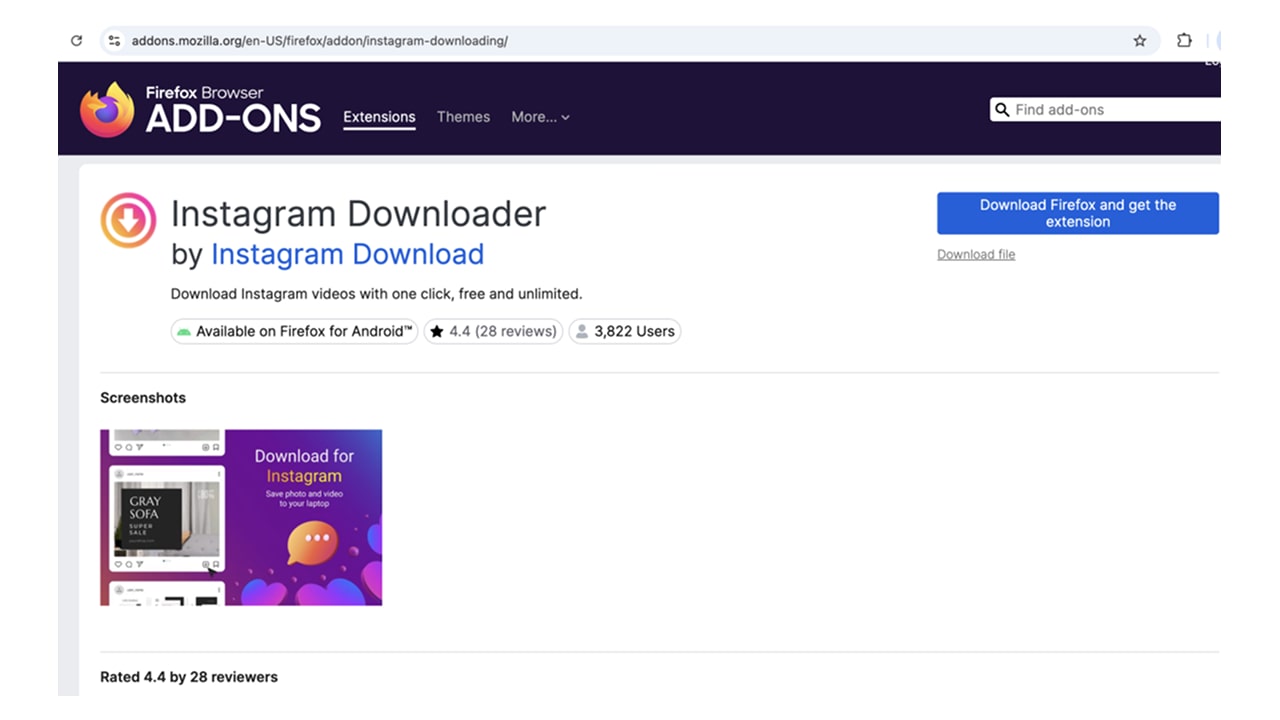
Task: Bookmark this page with the star icon
Action: [x=1139, y=41]
